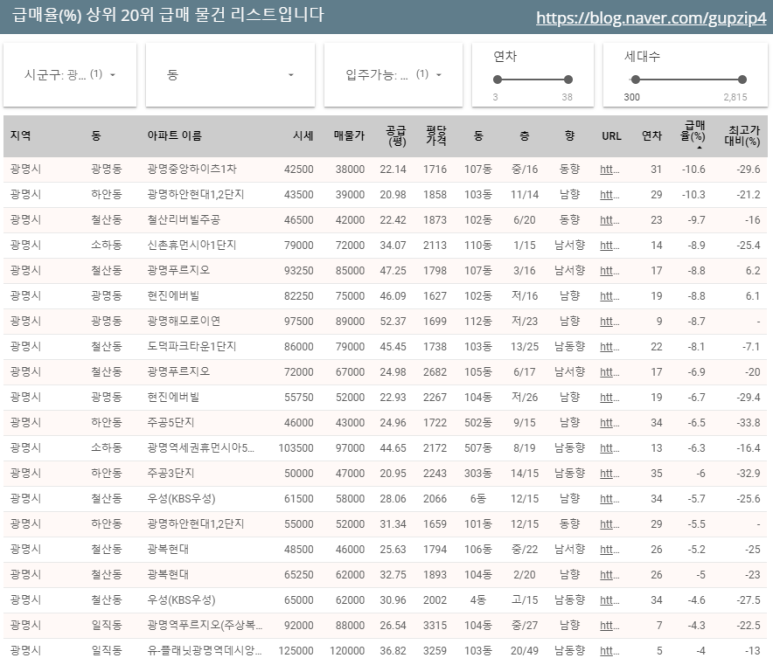Viewport: 773px width, 665px height.
Task: Open URL link for 유-플래닛광명역데시앙 row
Action: 609,651
